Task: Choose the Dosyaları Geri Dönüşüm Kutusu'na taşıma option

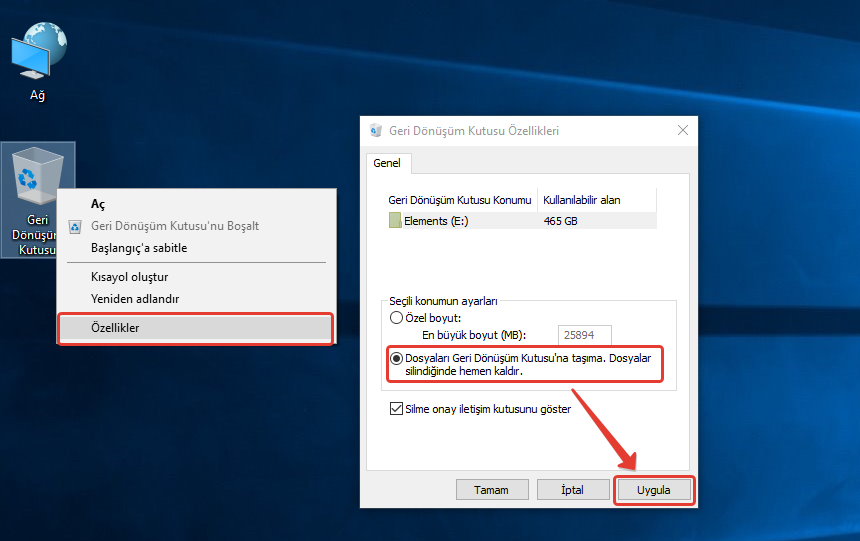Action: 397,358
